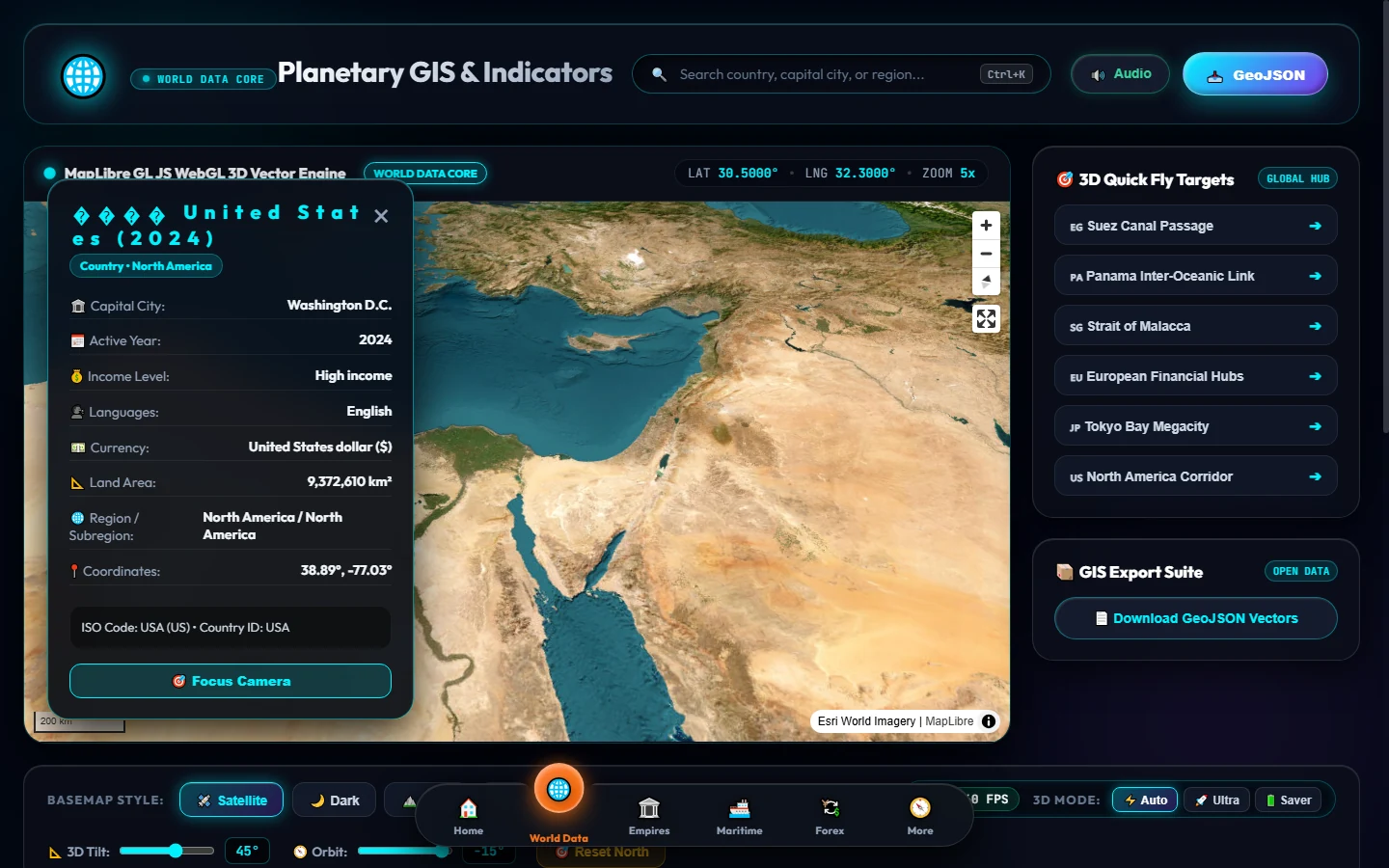
Task: Choose European Financial Hubs target
Action: pyautogui.click(x=1196, y=376)
